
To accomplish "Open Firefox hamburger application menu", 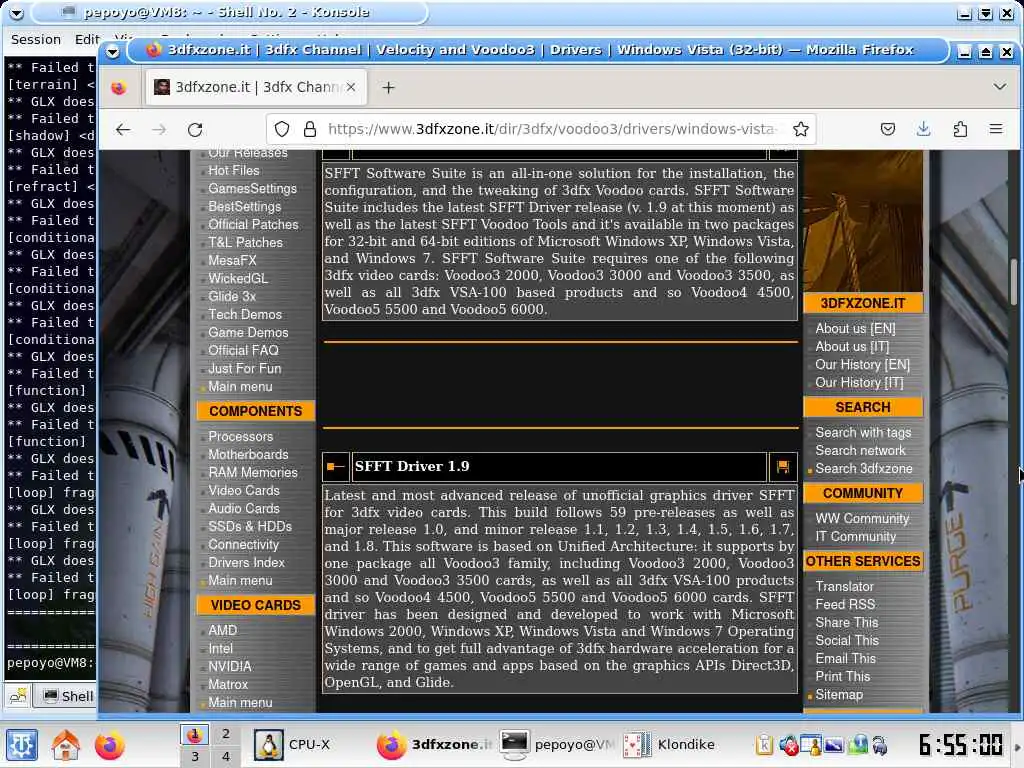I will (996, 129).
